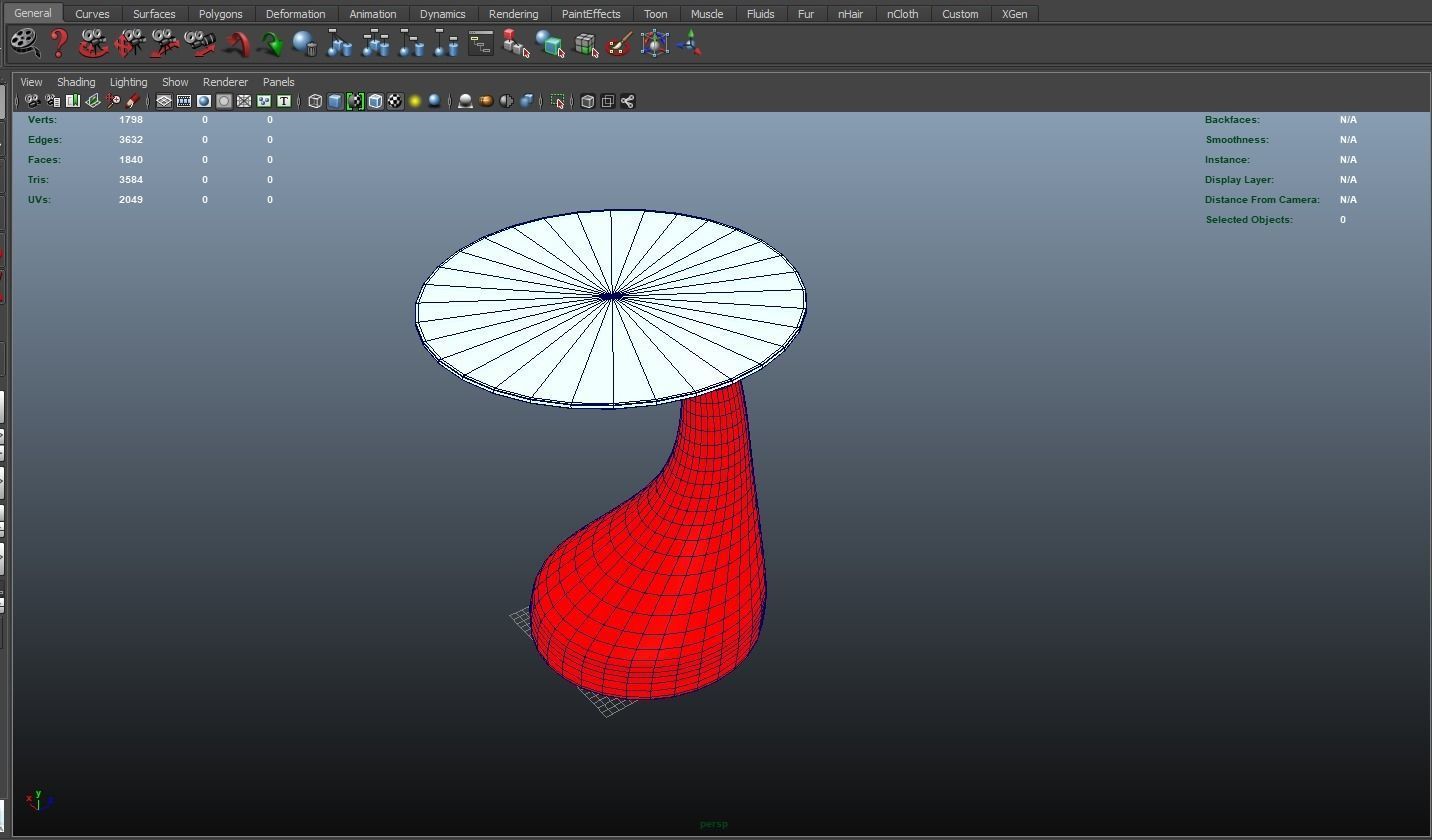This screenshot has width=1432, height=840.
Task: Open the Deformation shelf tab
Action: [295, 14]
